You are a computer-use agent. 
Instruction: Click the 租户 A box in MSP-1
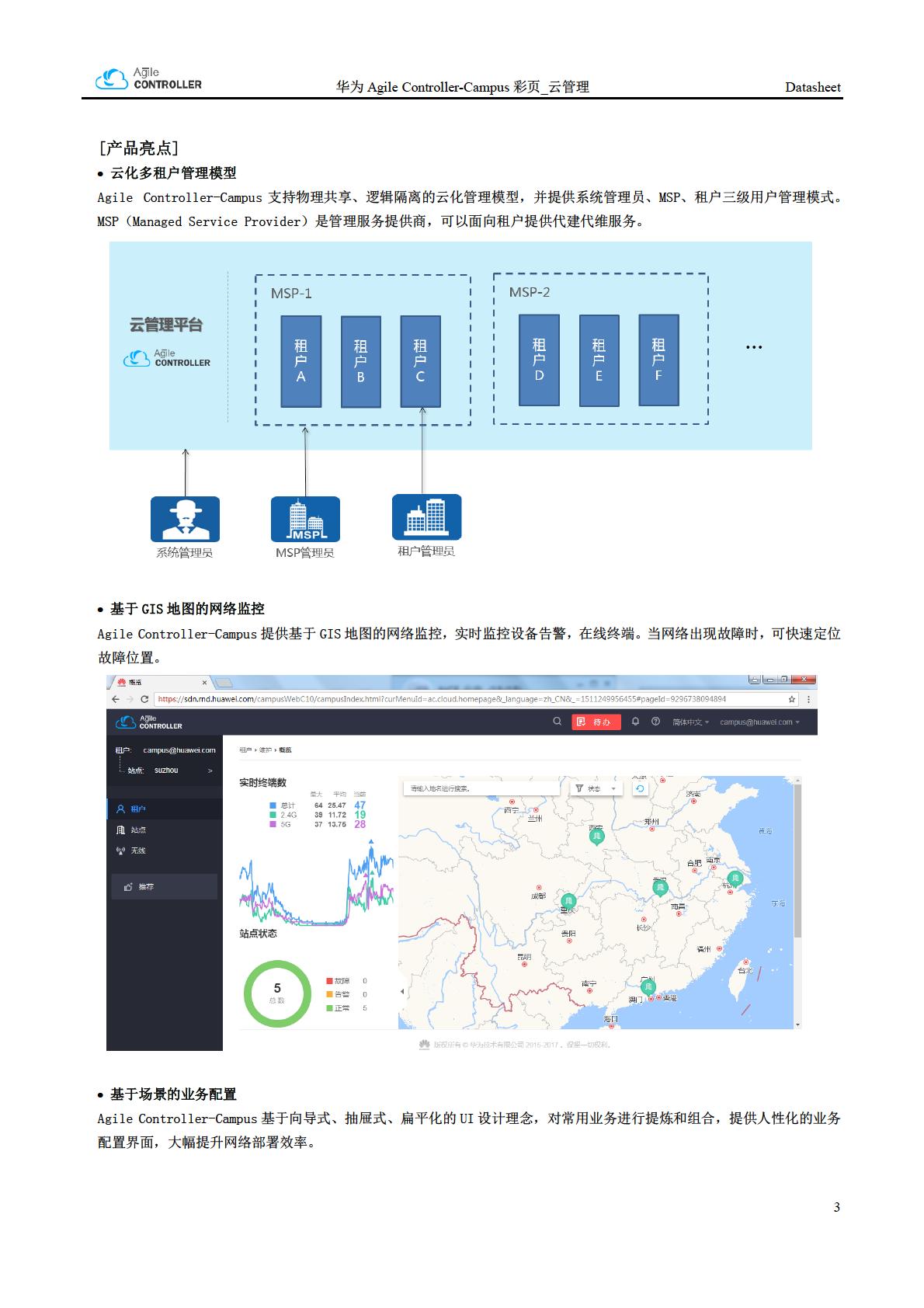(301, 361)
